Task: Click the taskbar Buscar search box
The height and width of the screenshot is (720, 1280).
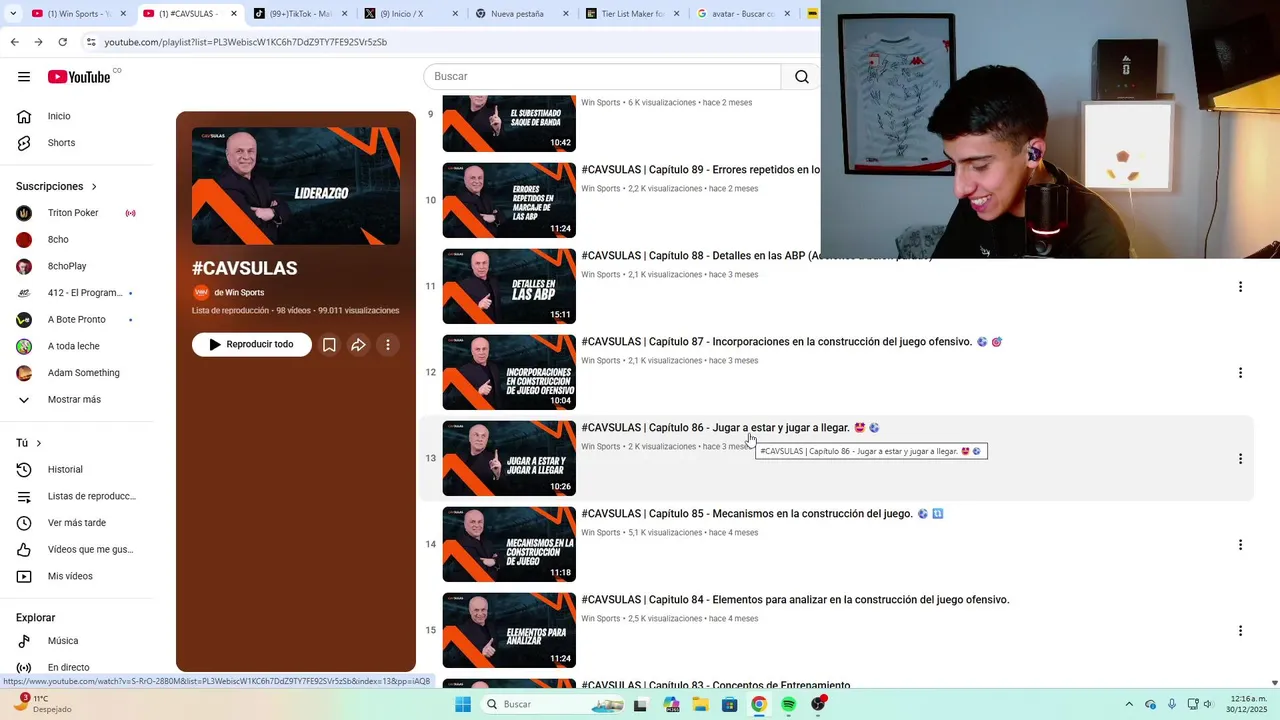Action: pyautogui.click(x=553, y=704)
